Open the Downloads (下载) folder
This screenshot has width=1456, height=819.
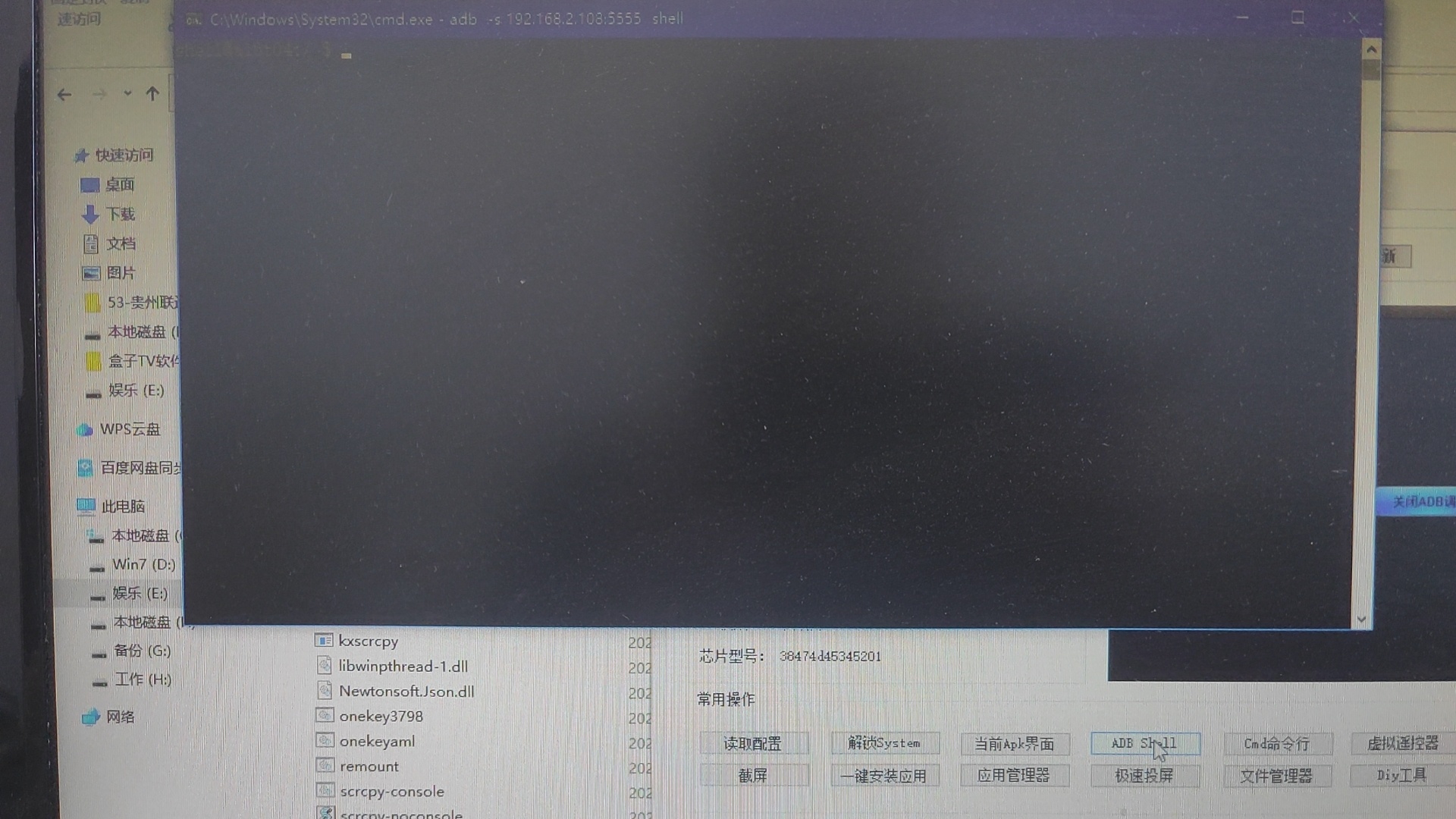[119, 215]
